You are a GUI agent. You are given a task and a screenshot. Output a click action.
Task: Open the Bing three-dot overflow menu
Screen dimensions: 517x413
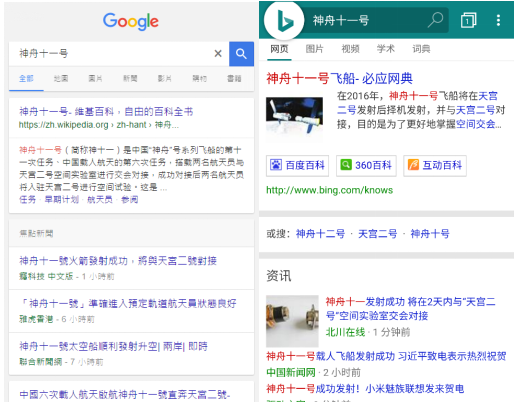(498, 20)
